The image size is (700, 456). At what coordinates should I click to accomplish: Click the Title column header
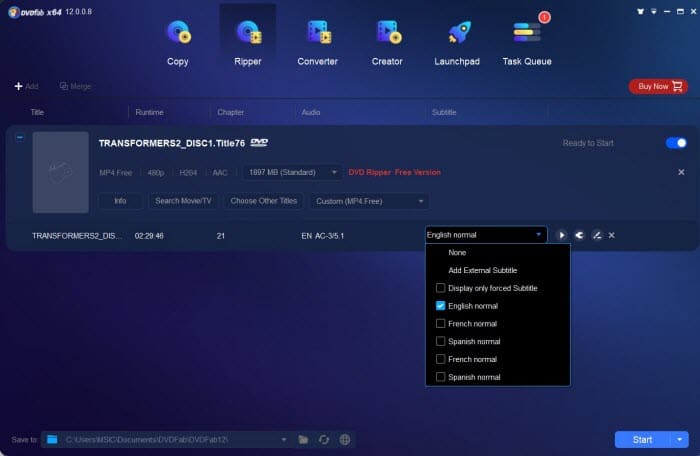37,112
